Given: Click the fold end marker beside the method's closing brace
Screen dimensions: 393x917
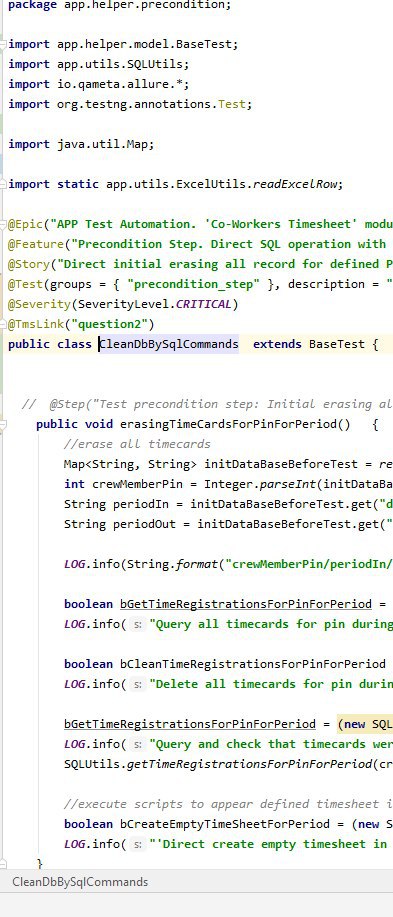Looking at the screenshot, I should [4, 864].
